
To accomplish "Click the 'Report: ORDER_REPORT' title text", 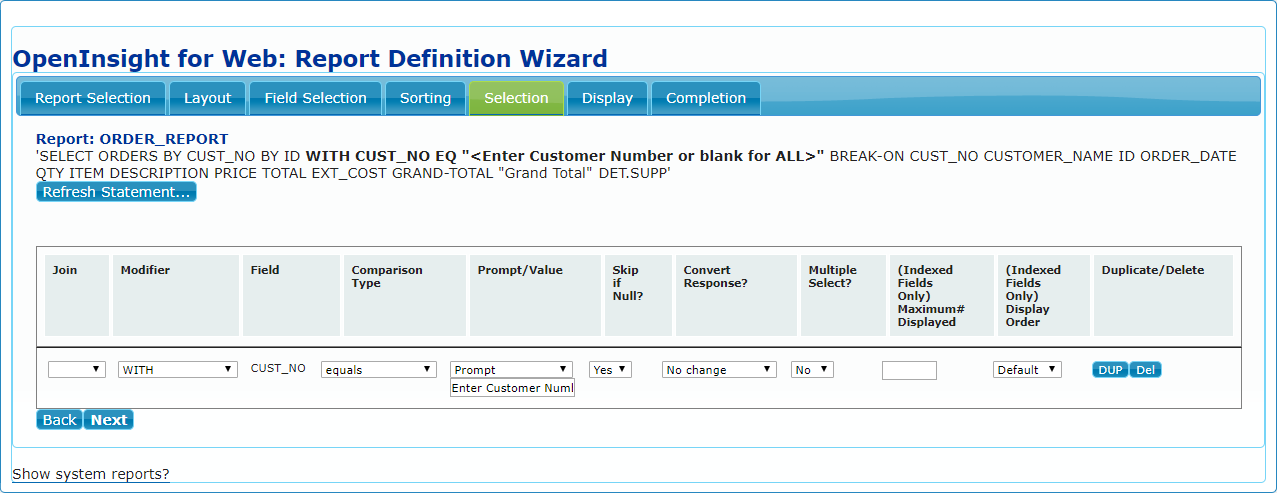I will pyautogui.click(x=132, y=139).
